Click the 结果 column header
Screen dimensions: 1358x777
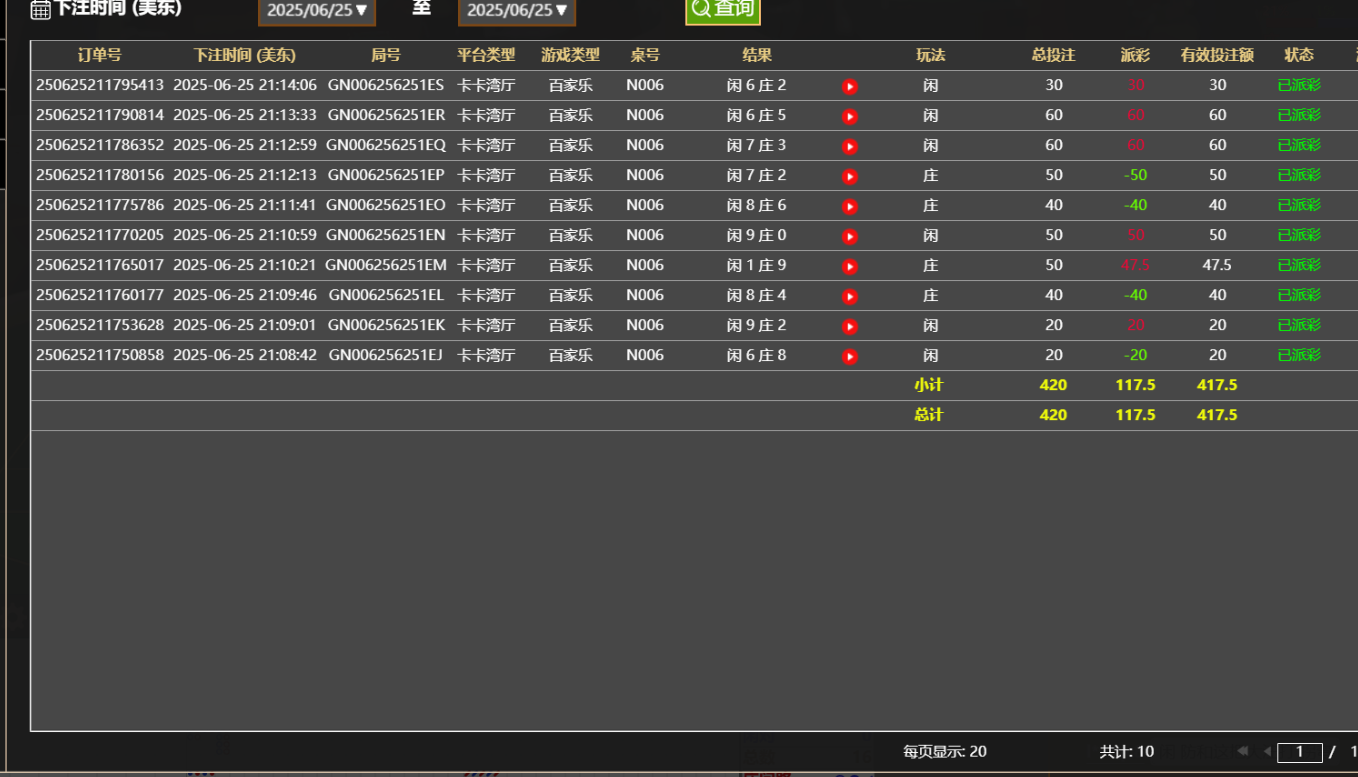(756, 56)
